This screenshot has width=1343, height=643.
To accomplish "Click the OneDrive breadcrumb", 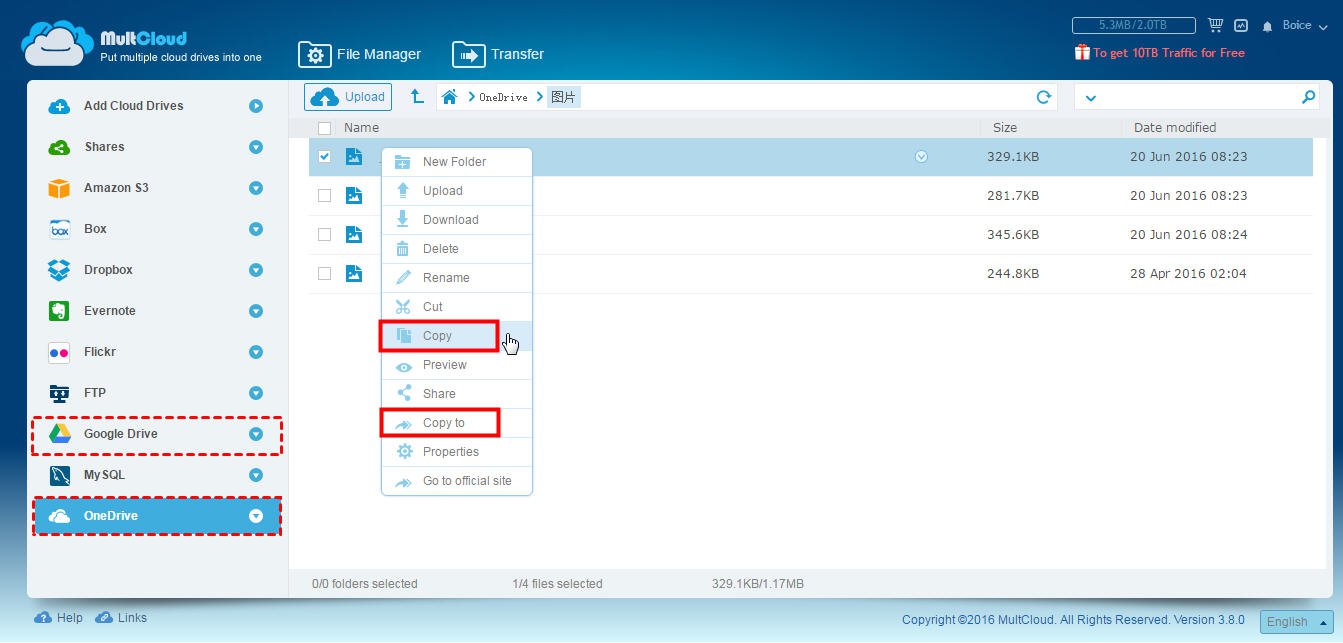I will 503,98.
